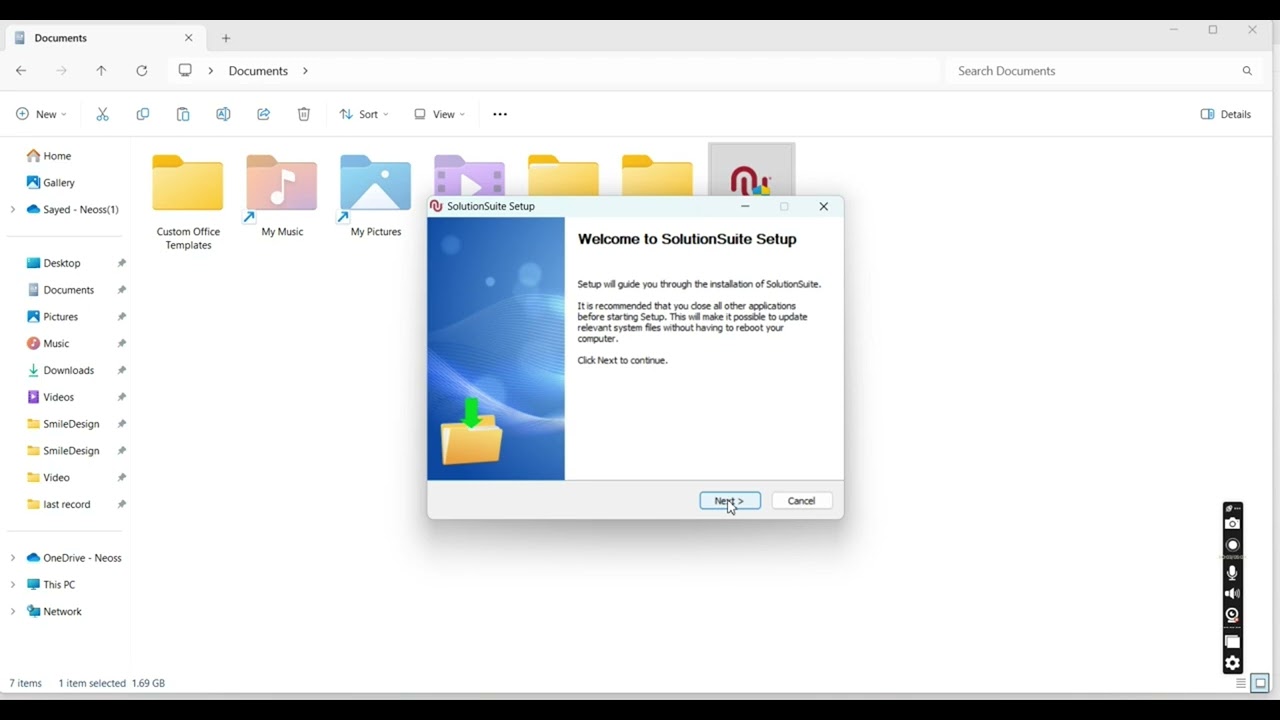Switch to details list view icon

coord(1241,684)
